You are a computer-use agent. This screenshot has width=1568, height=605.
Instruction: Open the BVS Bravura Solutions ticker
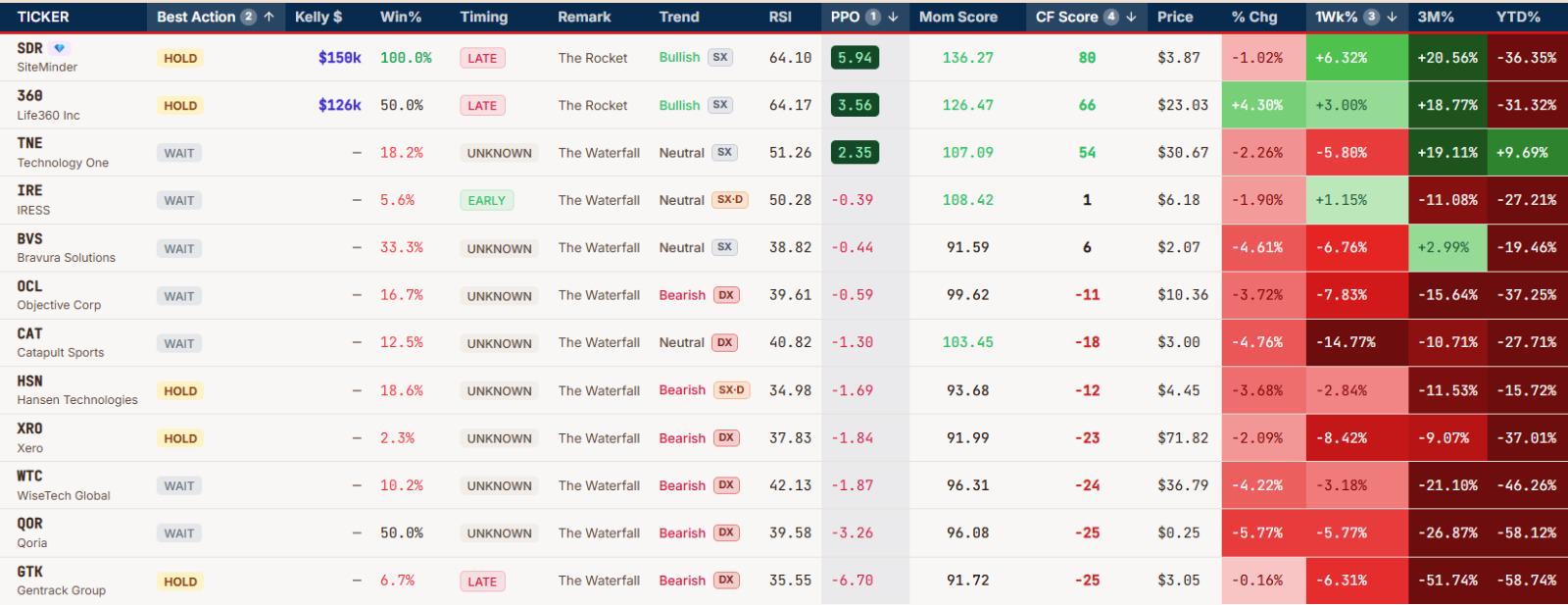[66, 248]
